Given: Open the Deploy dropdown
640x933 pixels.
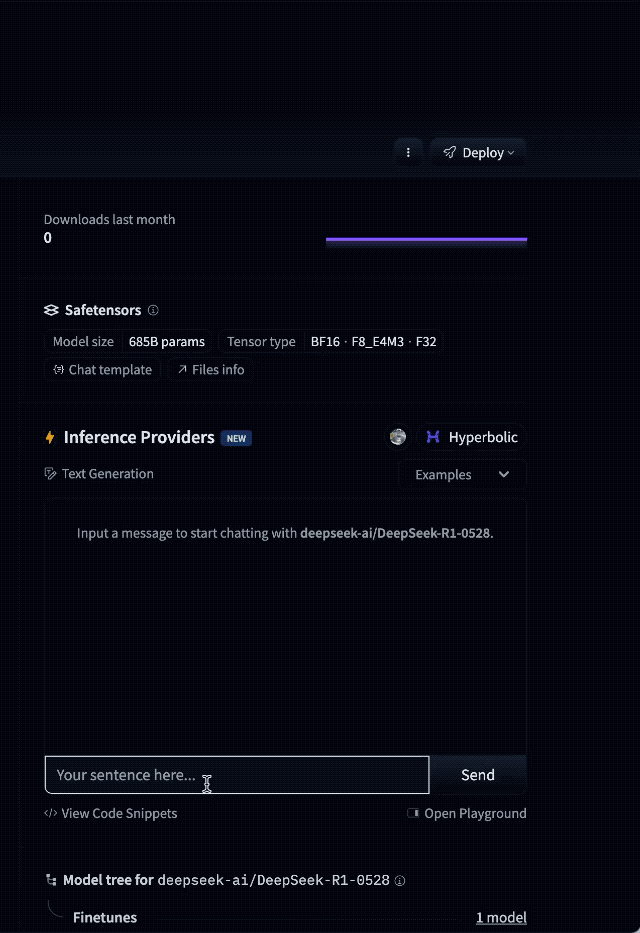Looking at the screenshot, I should coord(477,152).
